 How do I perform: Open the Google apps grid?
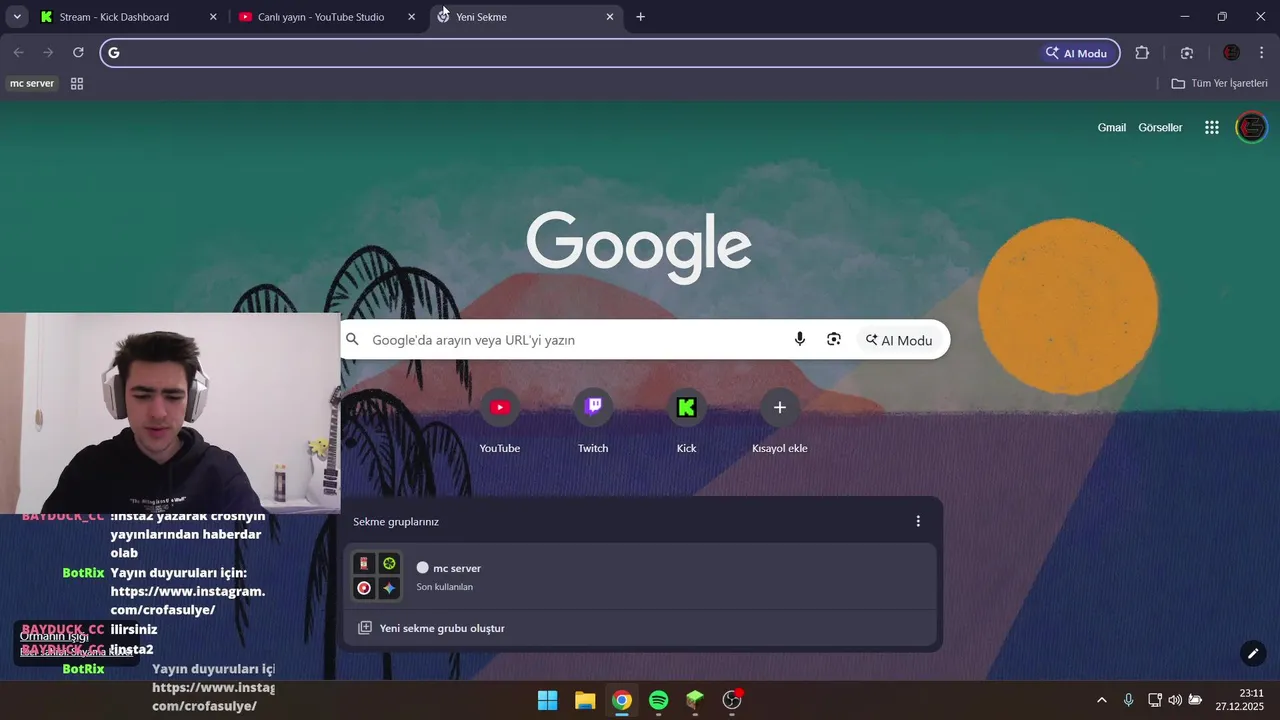[x=1212, y=128]
